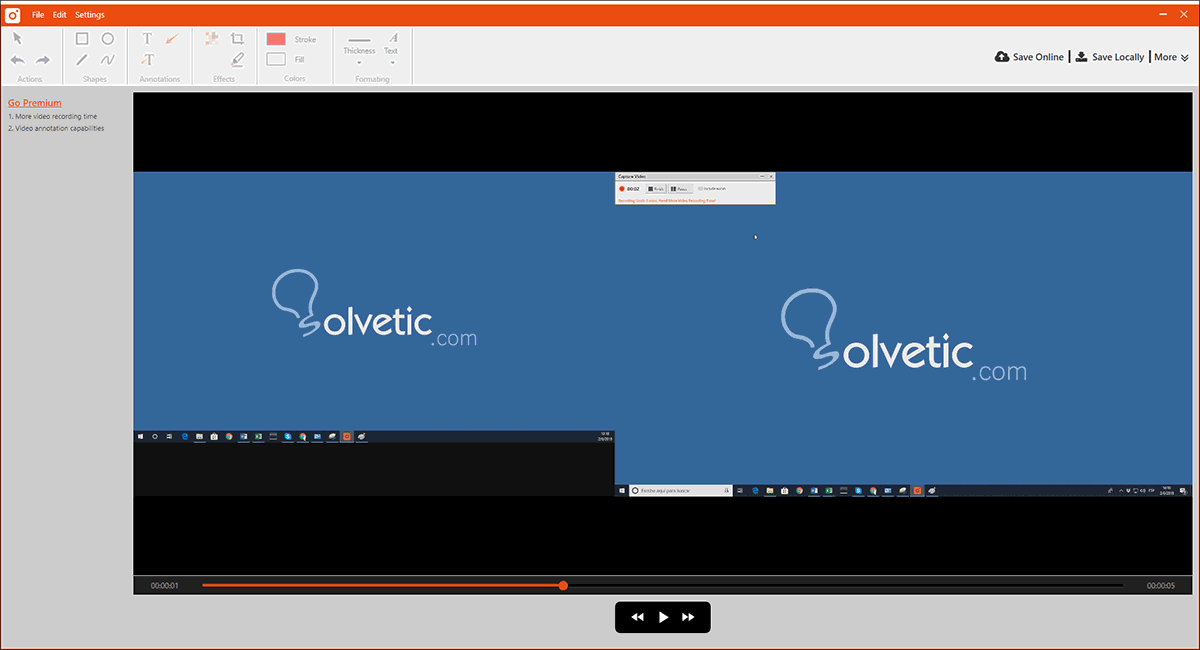Choose the text-with-arrow callout tool

147,60
